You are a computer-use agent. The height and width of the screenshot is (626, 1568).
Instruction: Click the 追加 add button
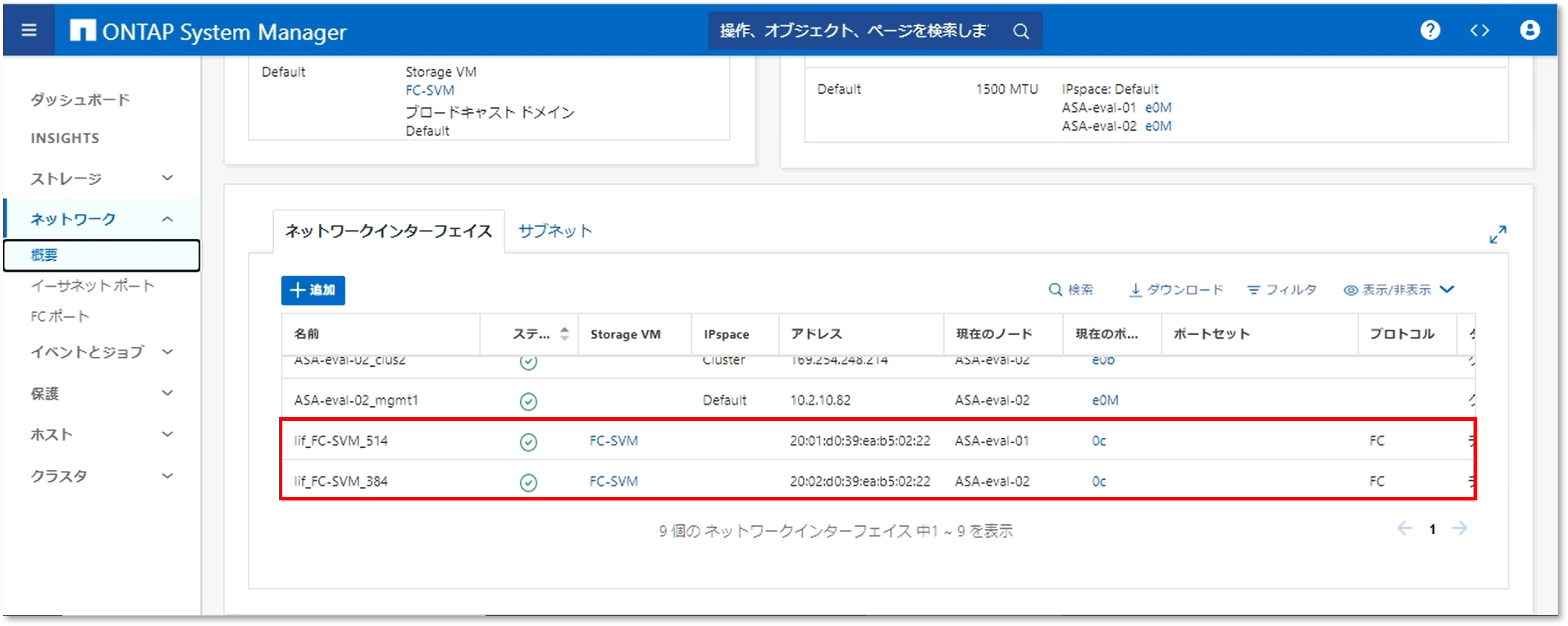[313, 290]
